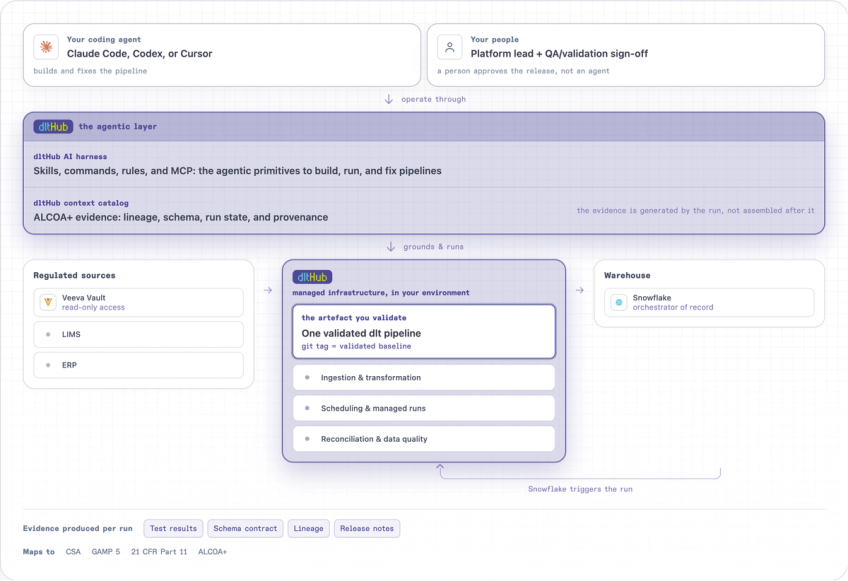Open the Veeva Vault source row
This screenshot has width=848, height=581.
[138, 302]
